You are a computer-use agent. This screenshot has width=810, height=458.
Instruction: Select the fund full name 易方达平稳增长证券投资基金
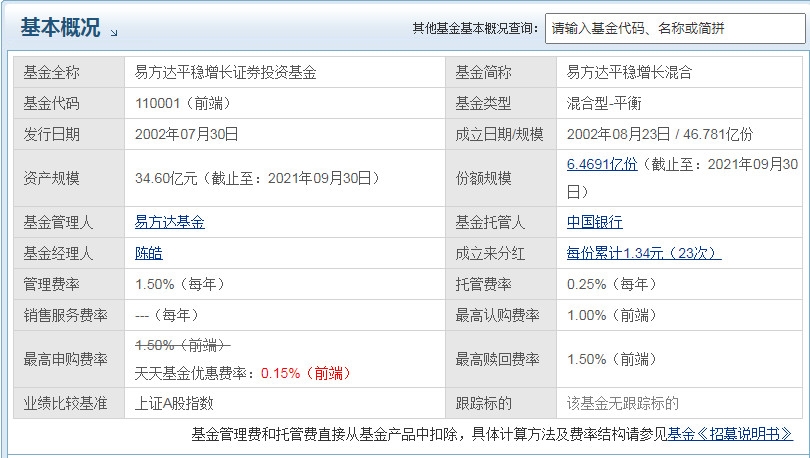click(225, 72)
